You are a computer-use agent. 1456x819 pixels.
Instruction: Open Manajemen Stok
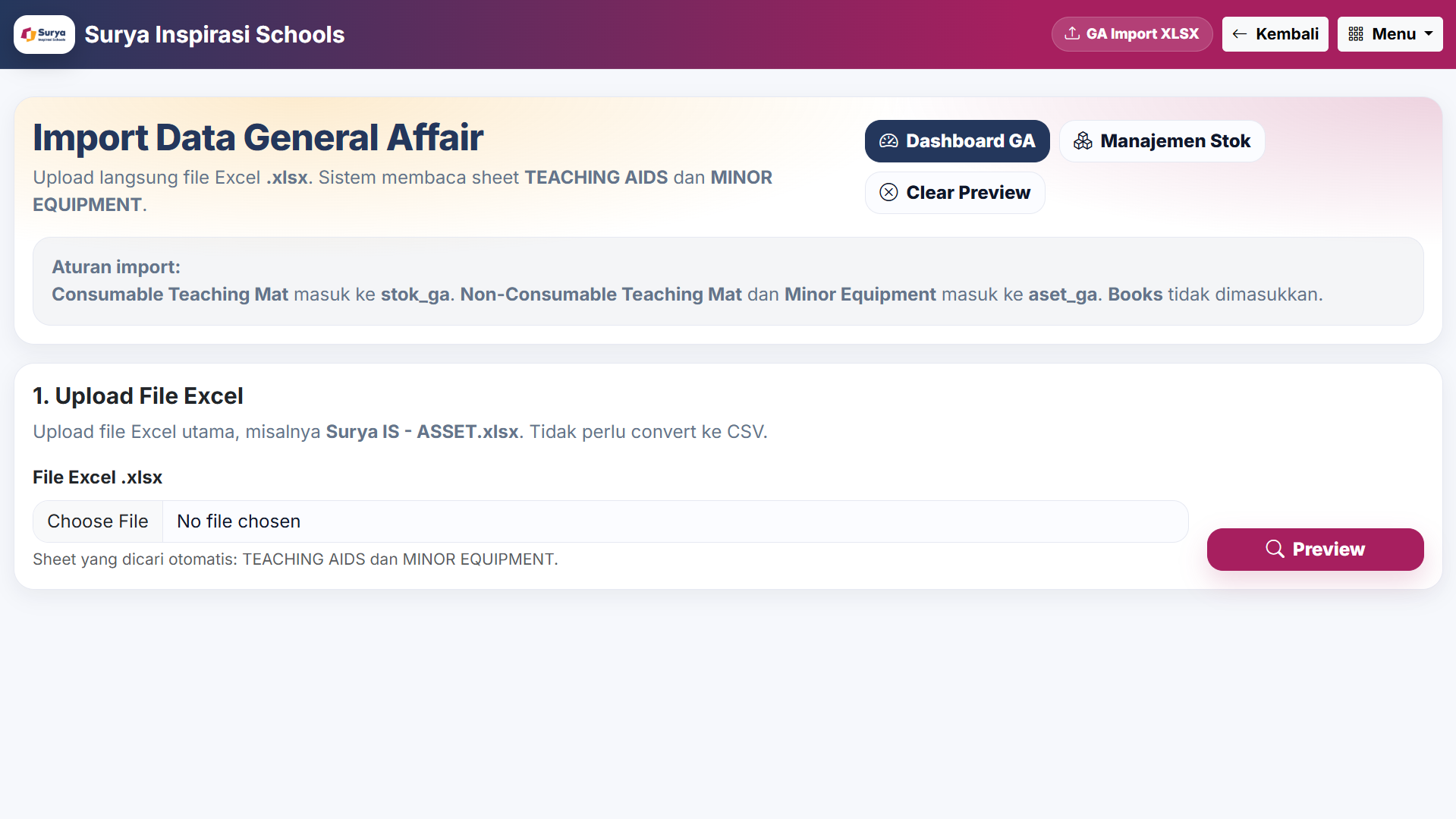click(1162, 141)
